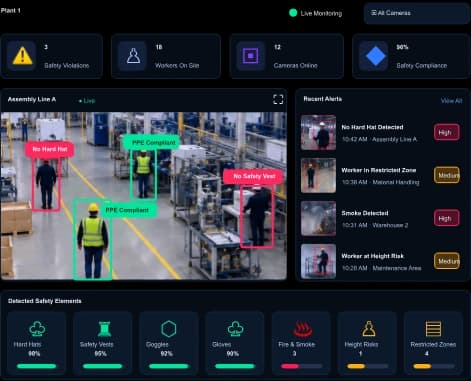Expand Assembly Line A feed to fullscreen
Image resolution: width=471 pixels, height=381 pixels.
click(278, 99)
